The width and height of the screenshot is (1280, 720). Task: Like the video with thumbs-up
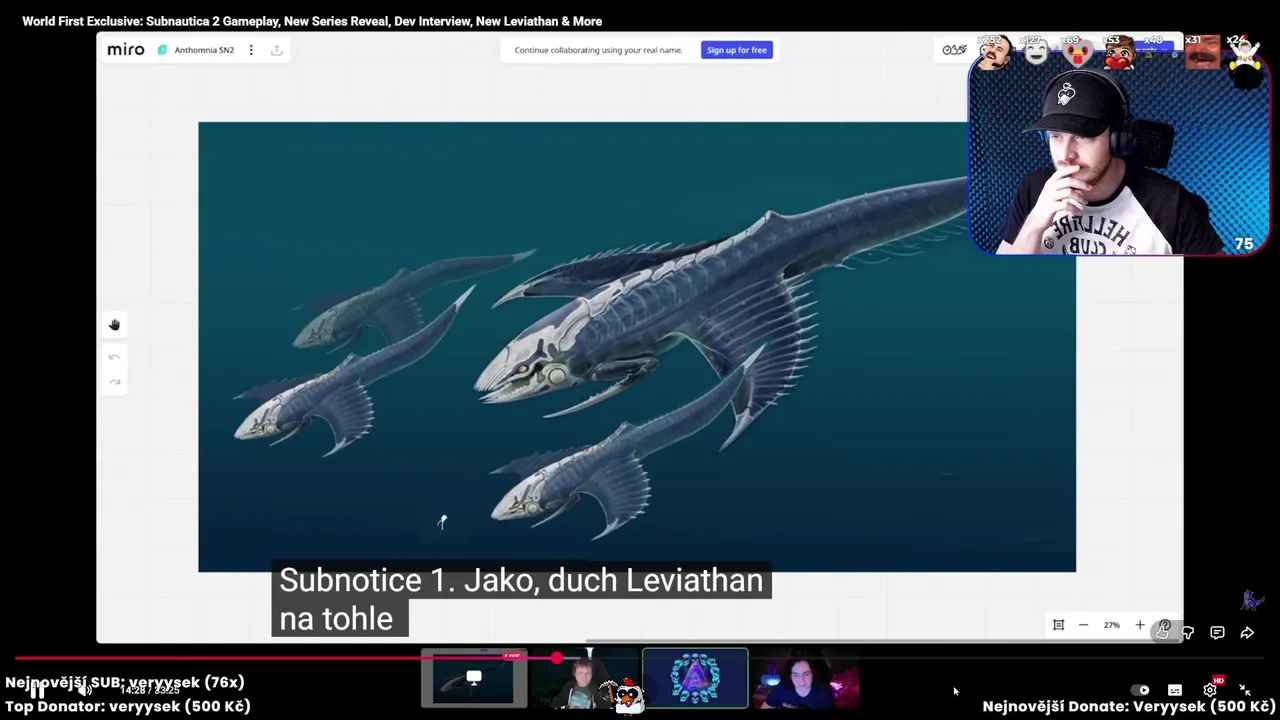(1162, 633)
